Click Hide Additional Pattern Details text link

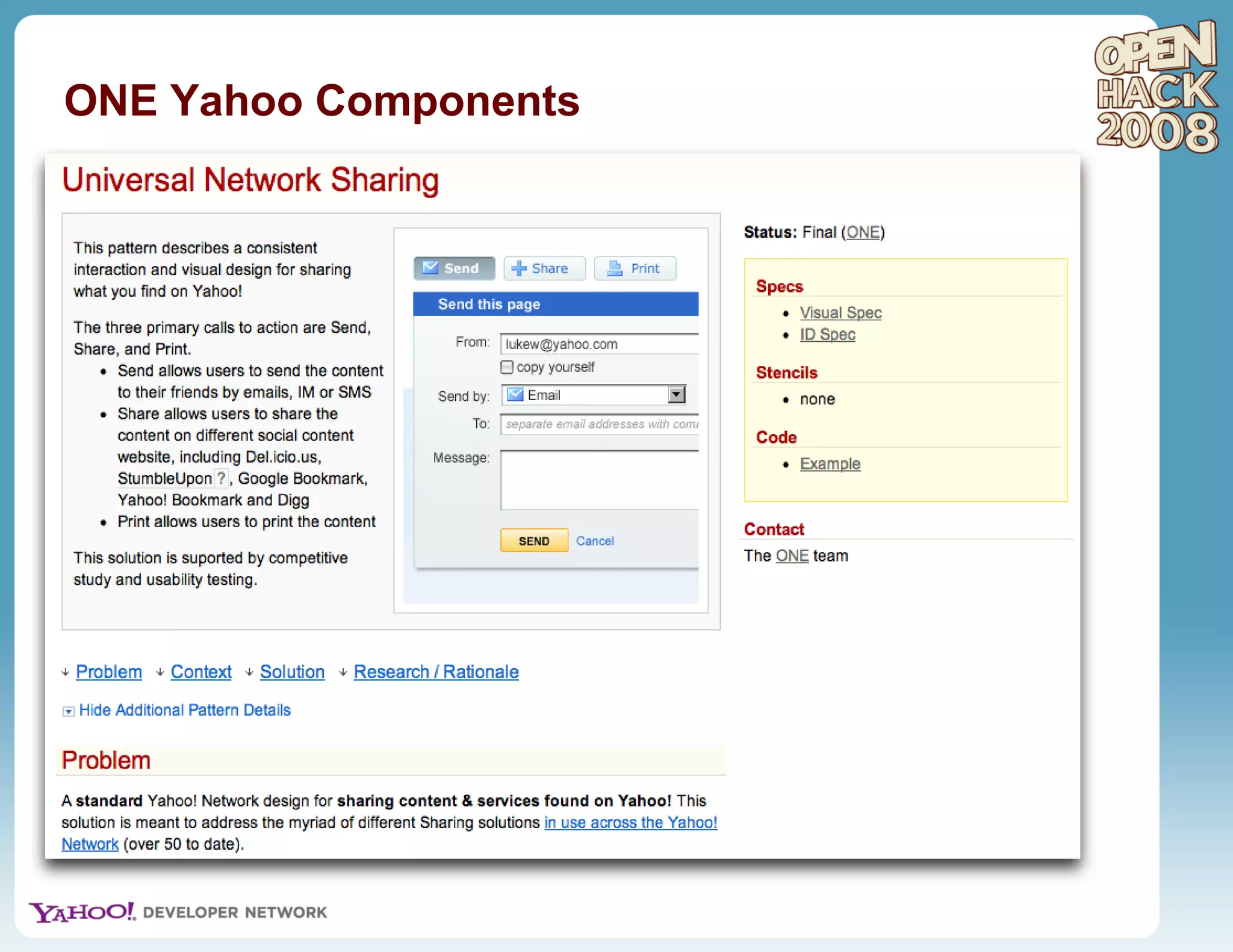click(185, 710)
